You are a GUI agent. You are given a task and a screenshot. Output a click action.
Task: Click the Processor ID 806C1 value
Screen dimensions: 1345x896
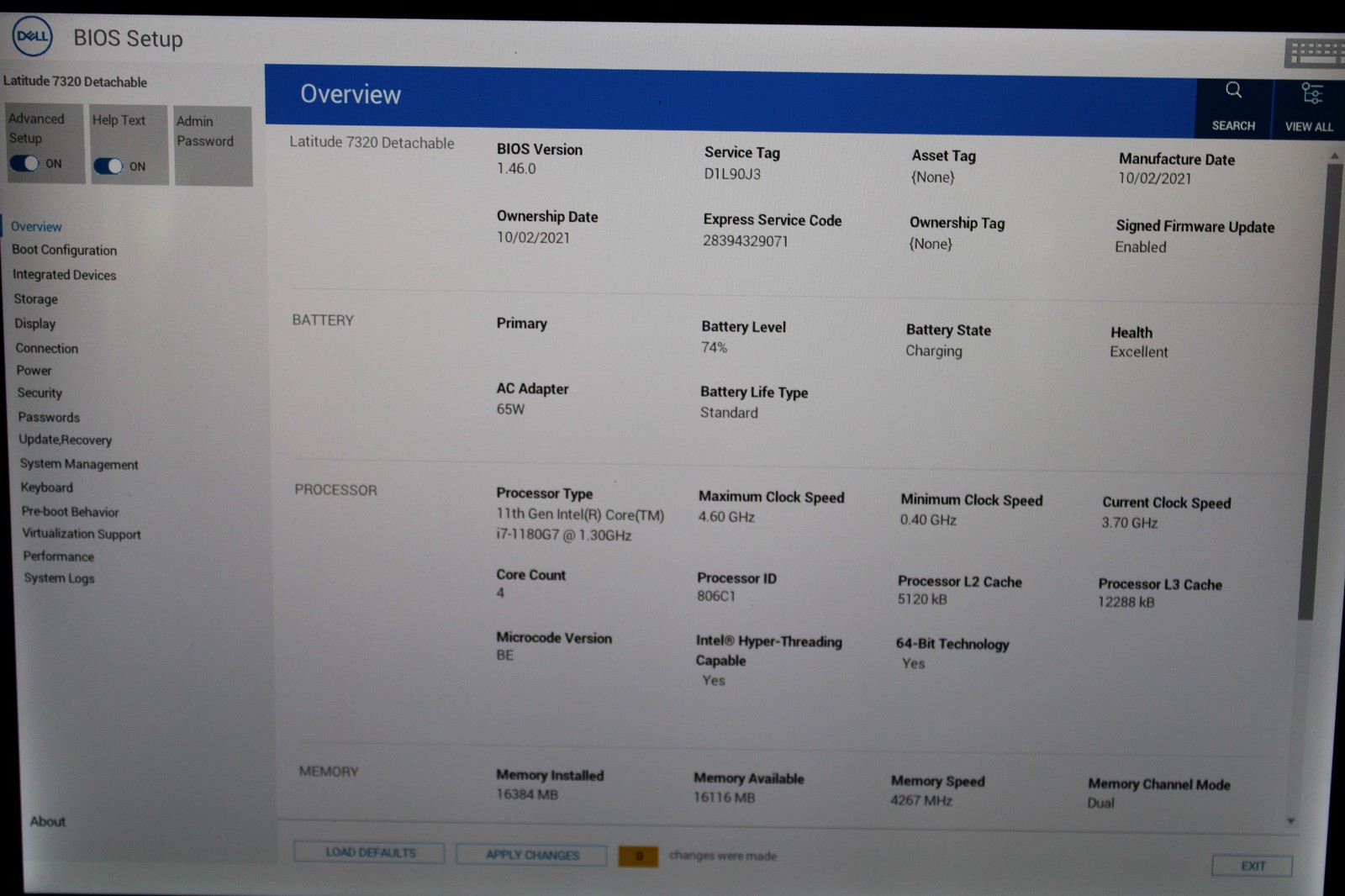tap(716, 596)
